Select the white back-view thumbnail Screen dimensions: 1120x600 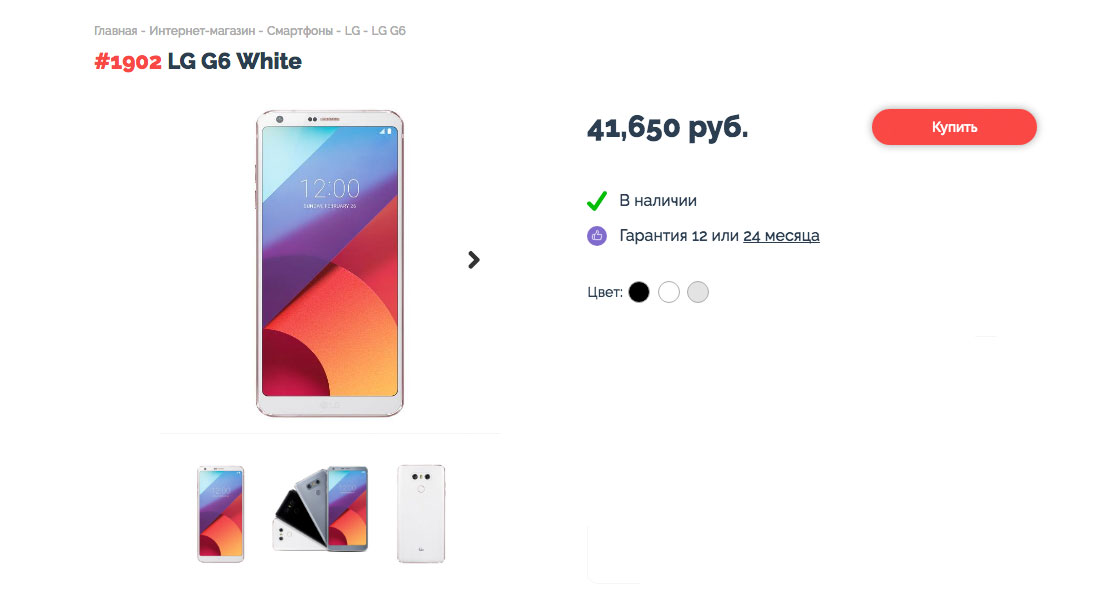(x=421, y=514)
